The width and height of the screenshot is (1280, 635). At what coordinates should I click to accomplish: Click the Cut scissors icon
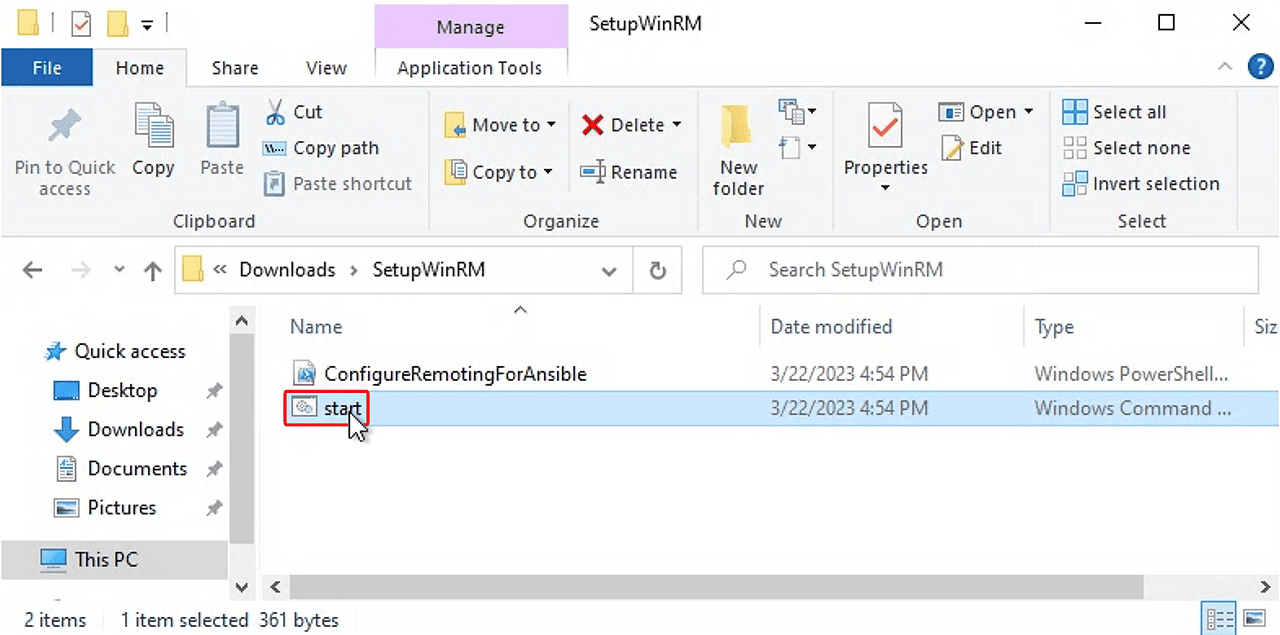275,112
